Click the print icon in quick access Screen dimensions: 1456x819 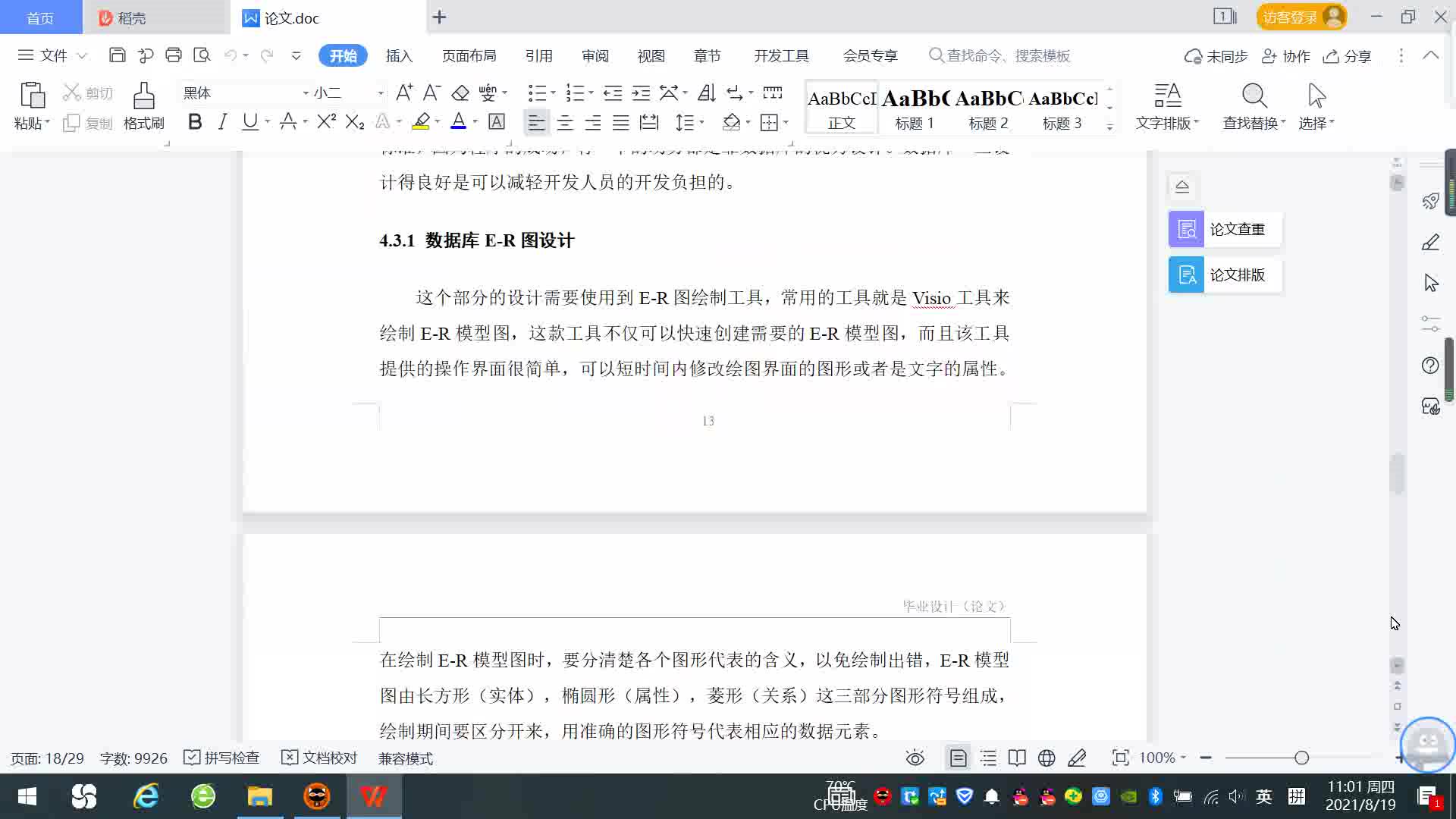pos(174,55)
